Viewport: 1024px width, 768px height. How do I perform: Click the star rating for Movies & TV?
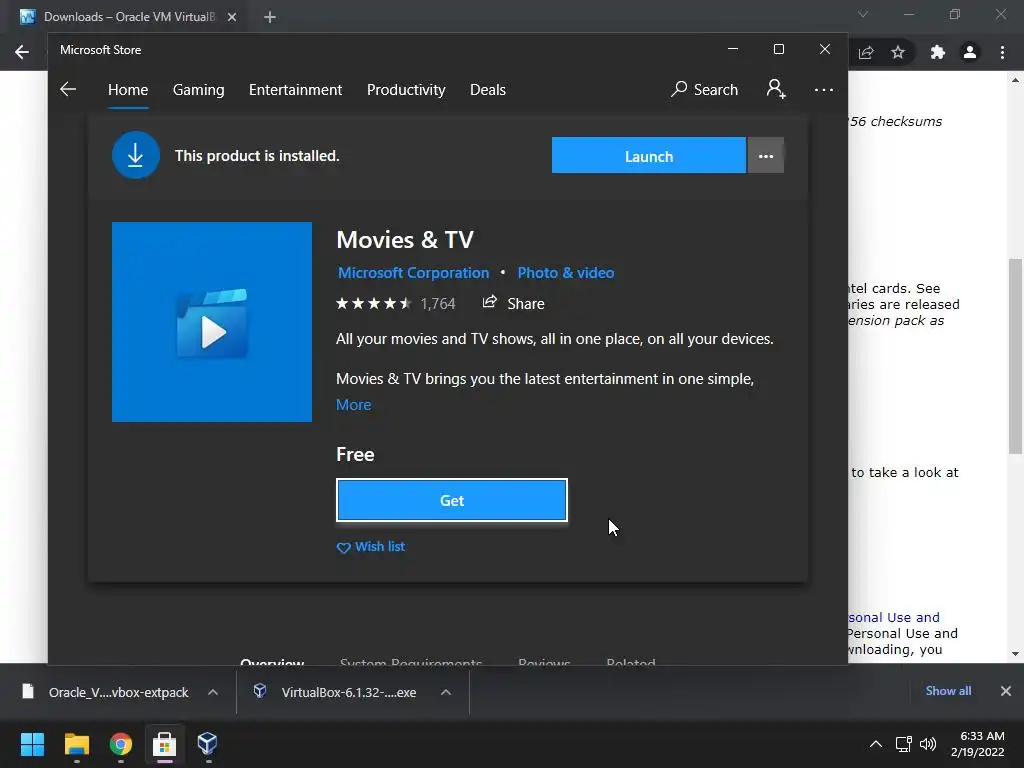click(374, 303)
